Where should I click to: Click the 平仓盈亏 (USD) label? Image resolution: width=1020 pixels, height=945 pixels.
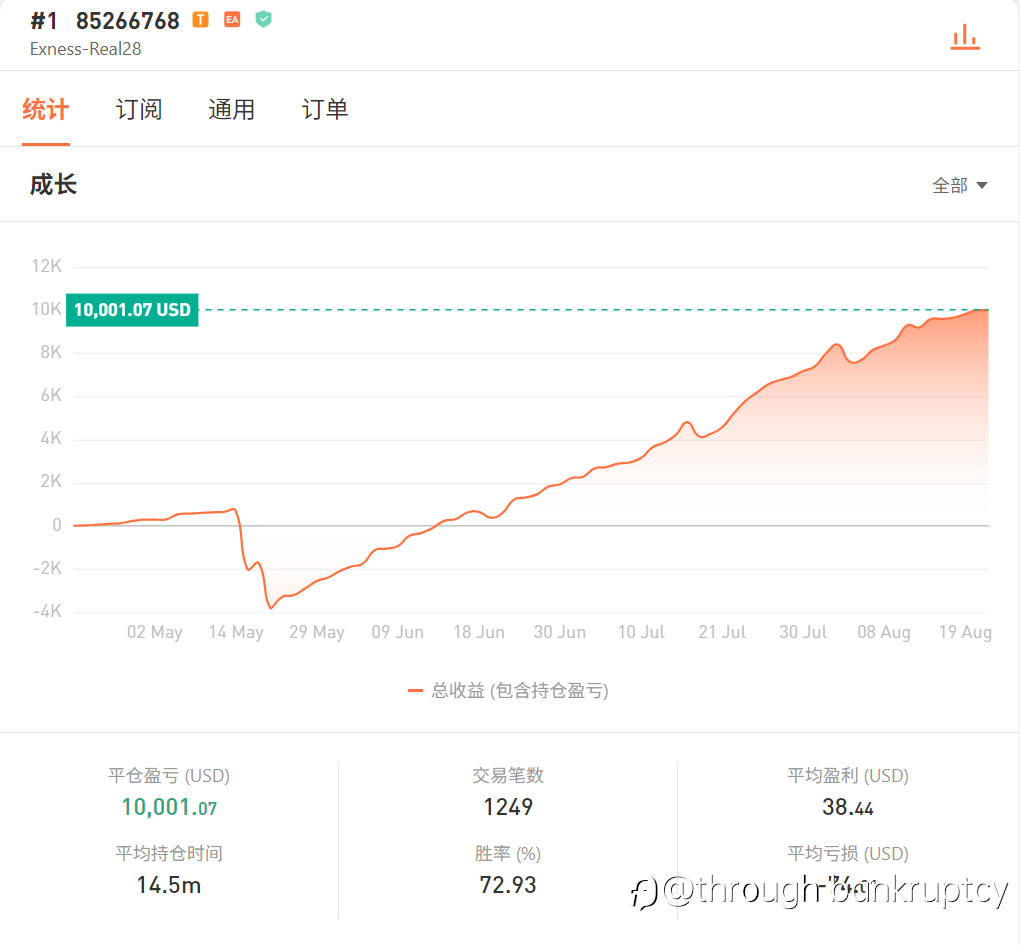tap(169, 776)
